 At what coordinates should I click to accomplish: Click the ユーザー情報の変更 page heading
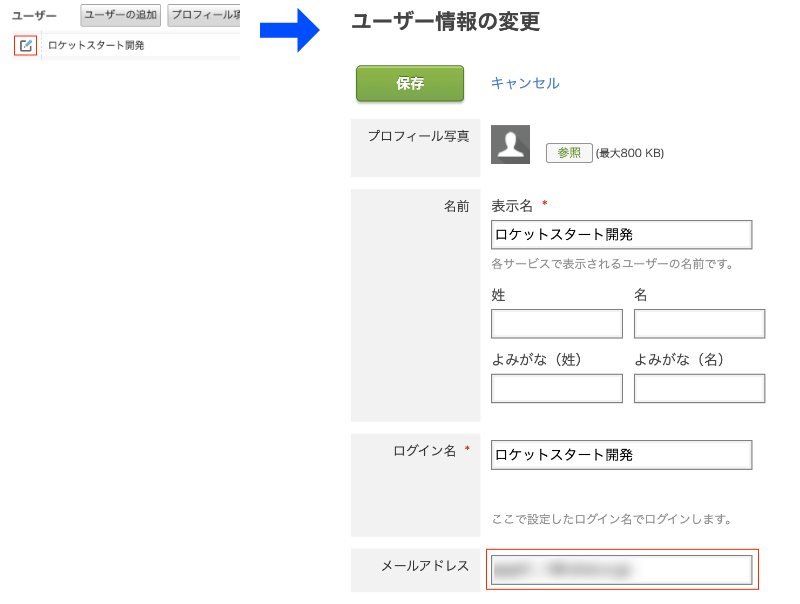(x=446, y=22)
